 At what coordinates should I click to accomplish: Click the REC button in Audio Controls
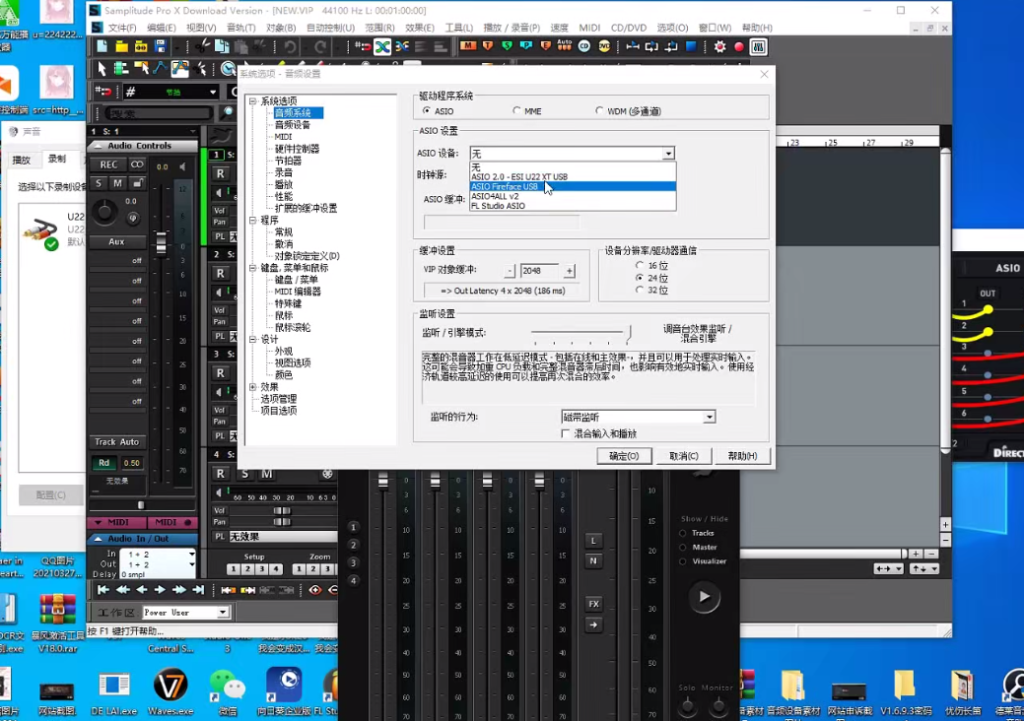point(108,165)
